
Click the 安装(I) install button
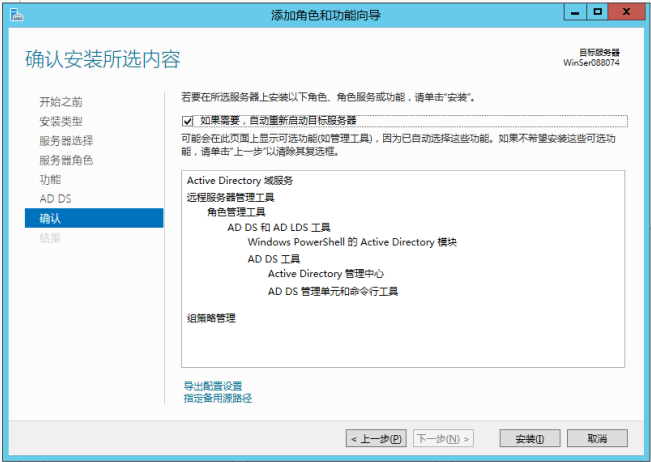pos(530,438)
